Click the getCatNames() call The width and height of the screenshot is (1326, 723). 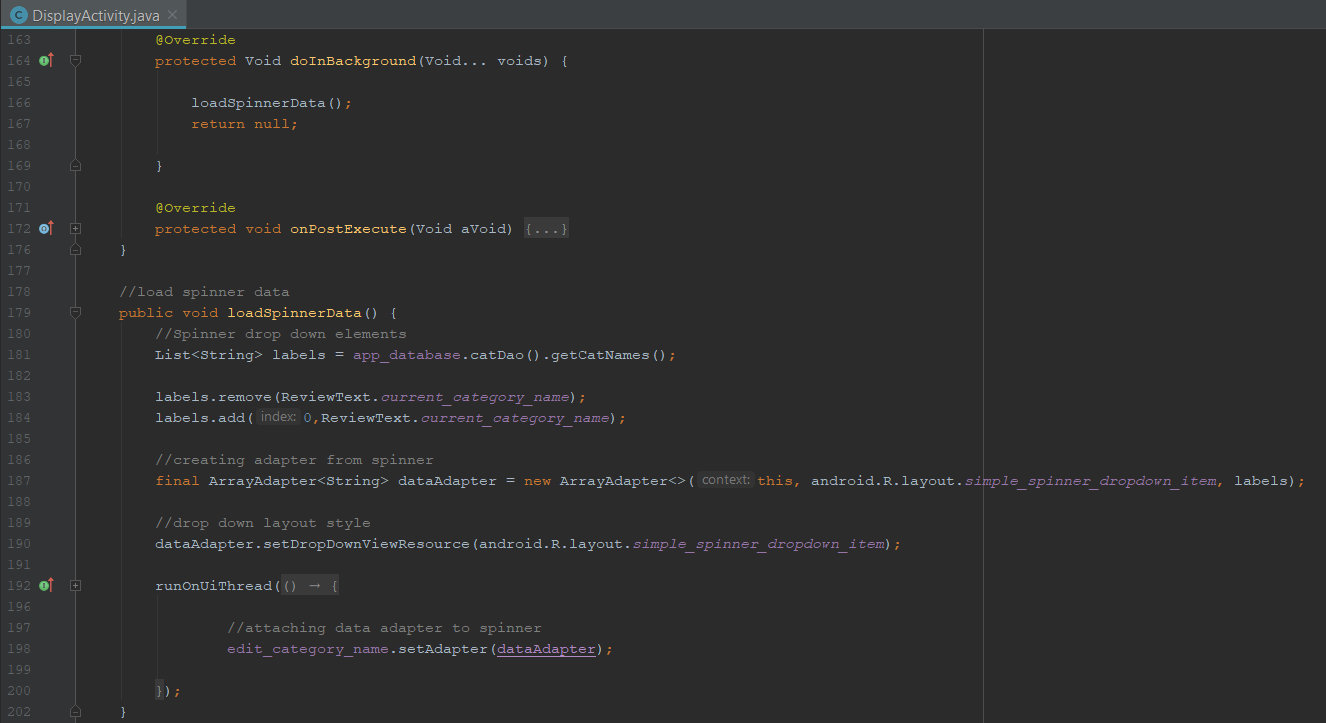coord(609,355)
